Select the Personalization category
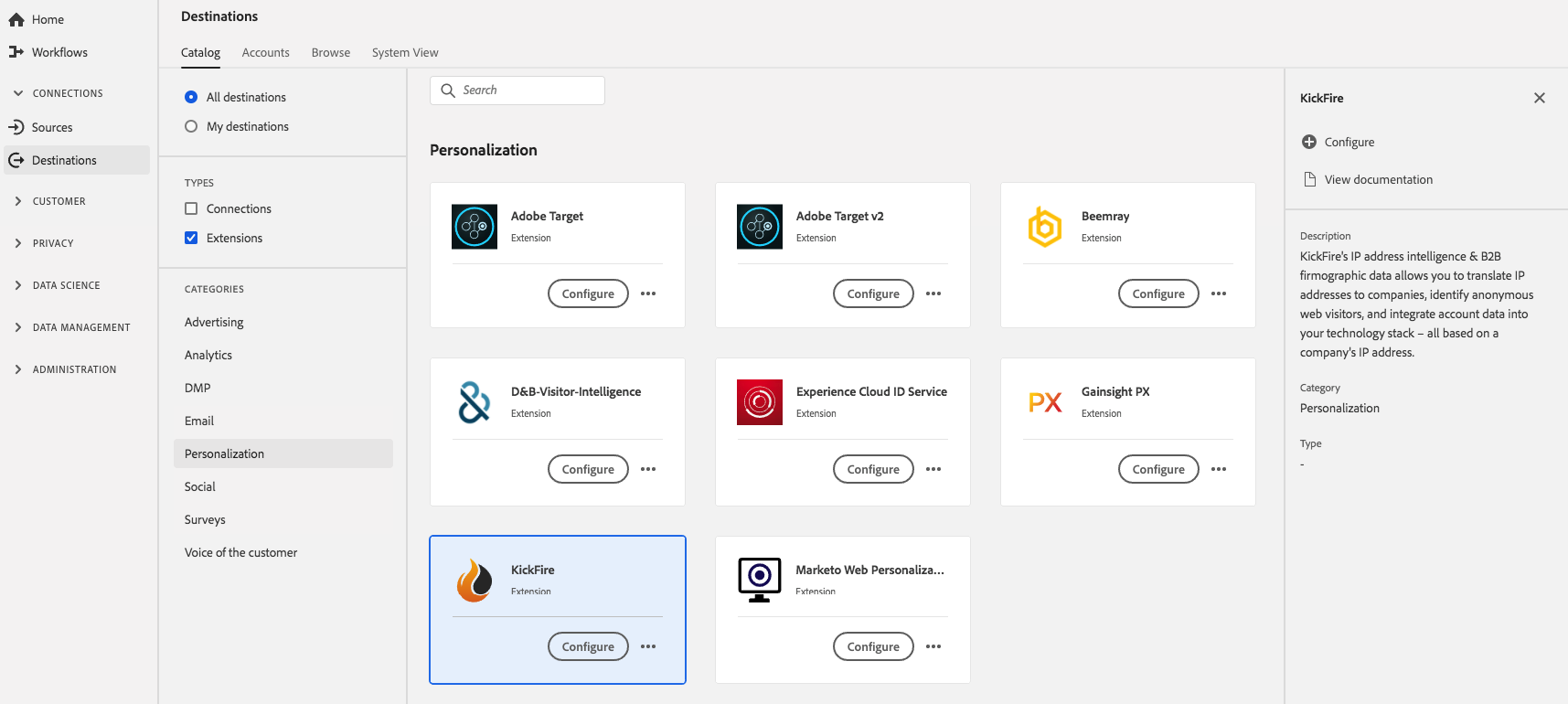The height and width of the screenshot is (704, 1568). (x=283, y=453)
